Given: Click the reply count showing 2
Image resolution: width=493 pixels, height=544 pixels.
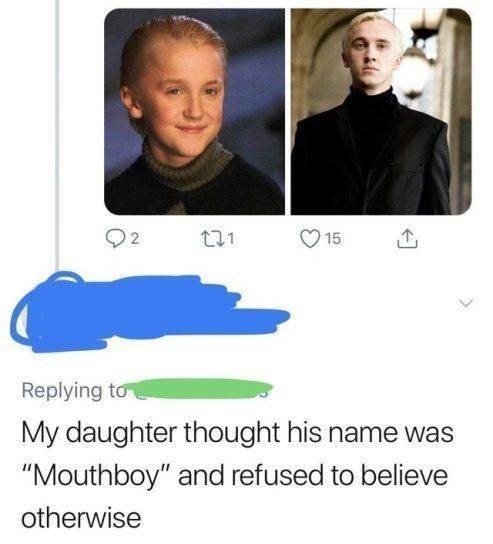Looking at the screenshot, I should coord(136,239).
